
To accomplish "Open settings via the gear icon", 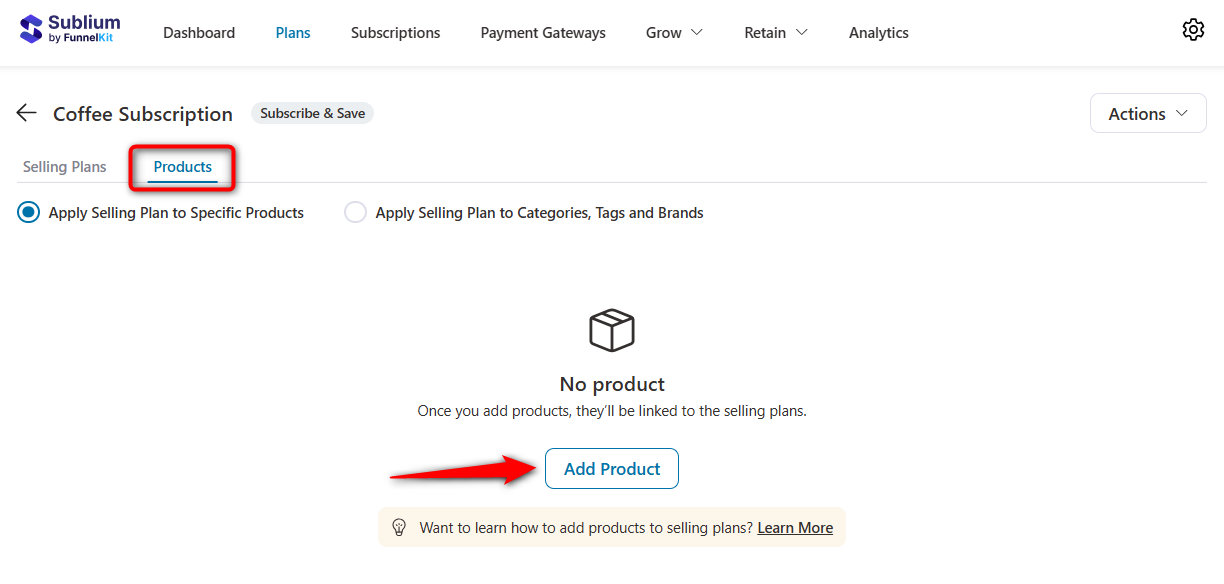I will click(1193, 29).
